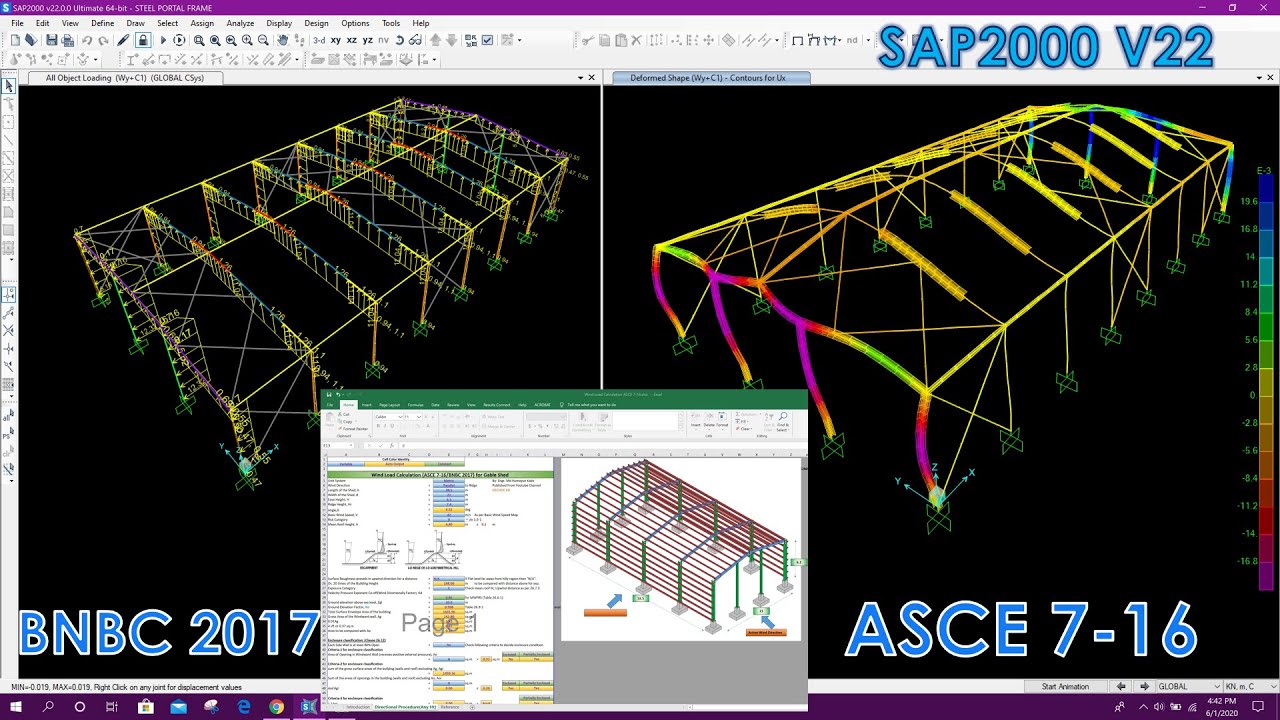Click the Perspective Toggle glasses icon

pyautogui.click(x=415, y=40)
